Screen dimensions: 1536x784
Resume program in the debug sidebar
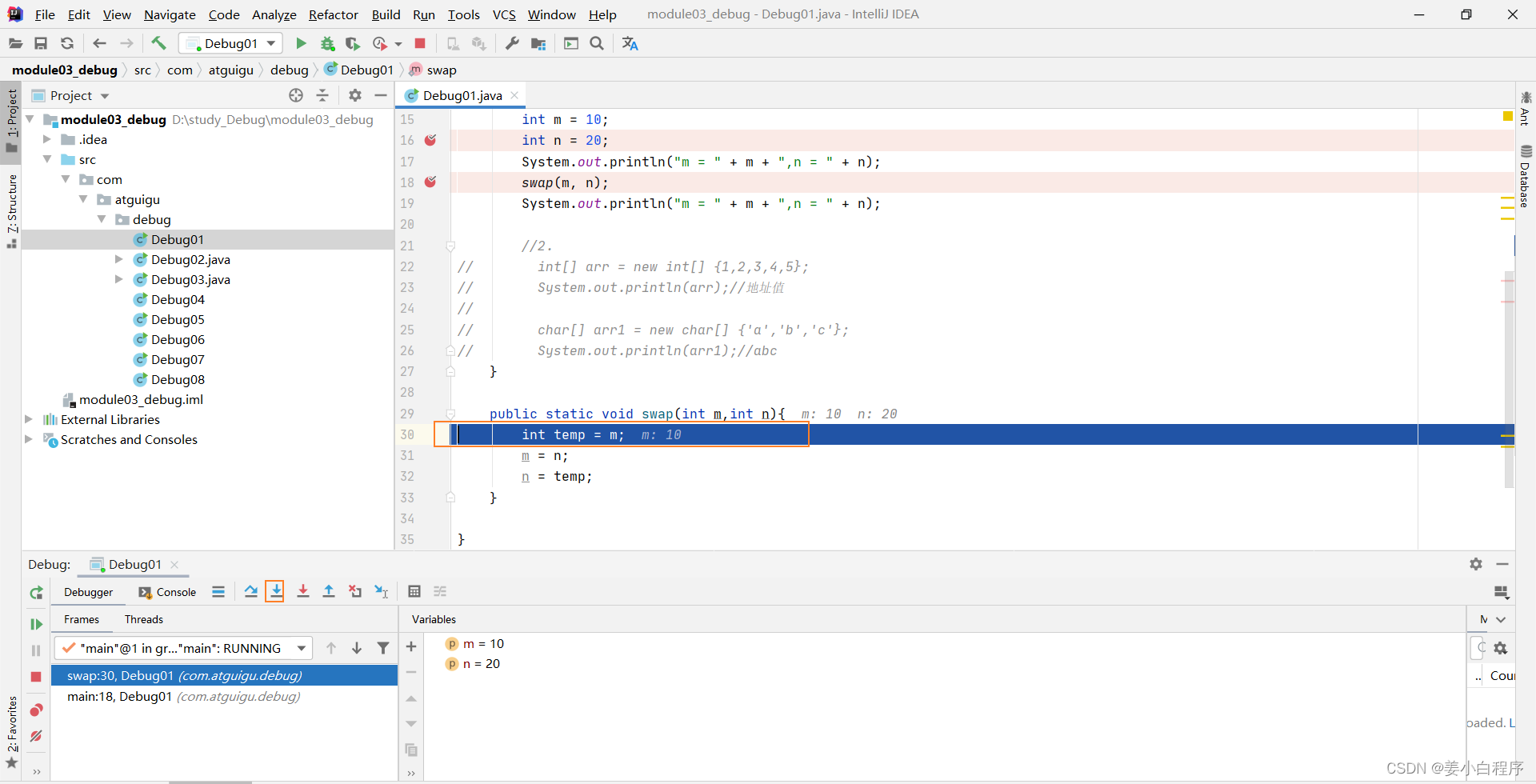36,624
